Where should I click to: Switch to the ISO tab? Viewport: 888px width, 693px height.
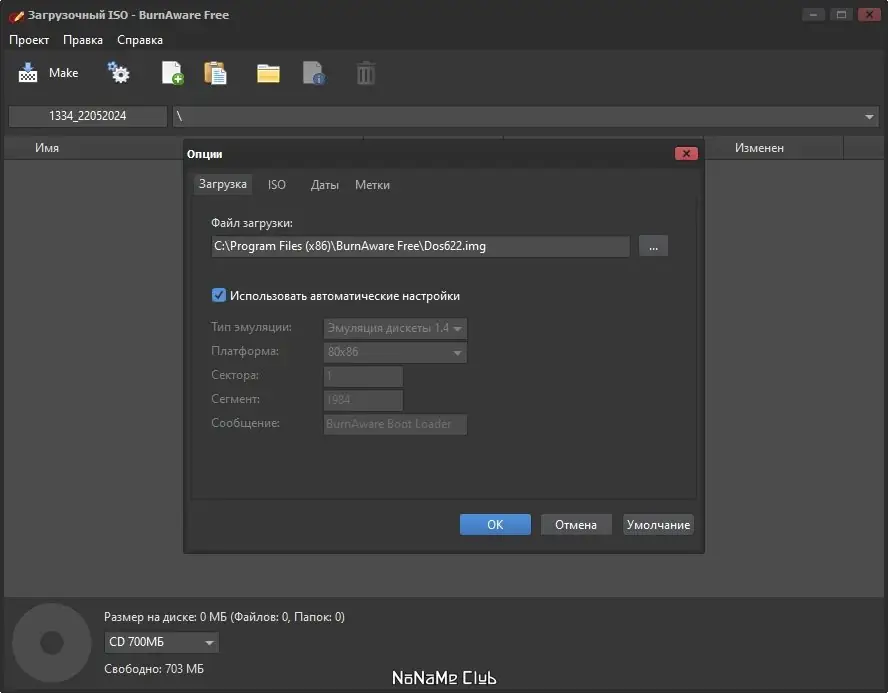[x=276, y=185]
